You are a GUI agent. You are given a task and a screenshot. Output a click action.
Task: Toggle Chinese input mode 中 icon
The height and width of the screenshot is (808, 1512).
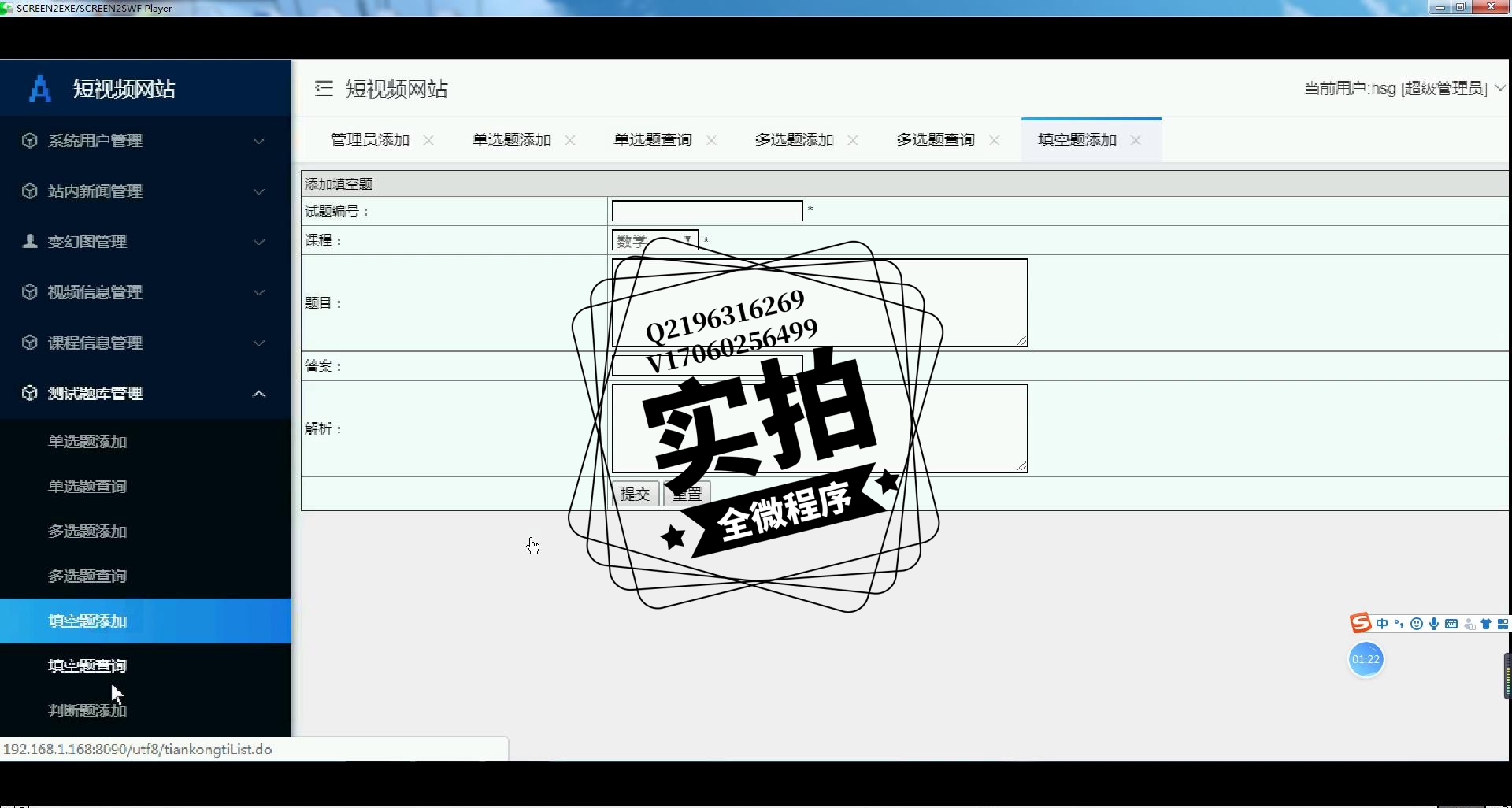point(1382,624)
